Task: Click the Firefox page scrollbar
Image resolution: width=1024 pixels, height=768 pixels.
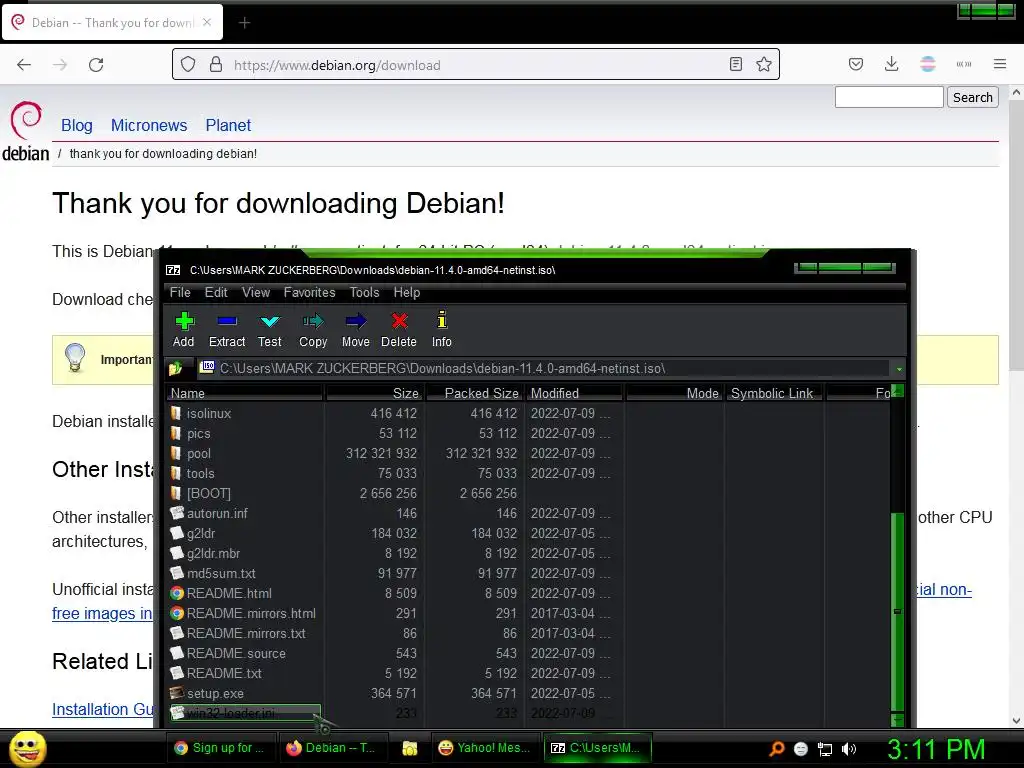Action: click(1016, 235)
